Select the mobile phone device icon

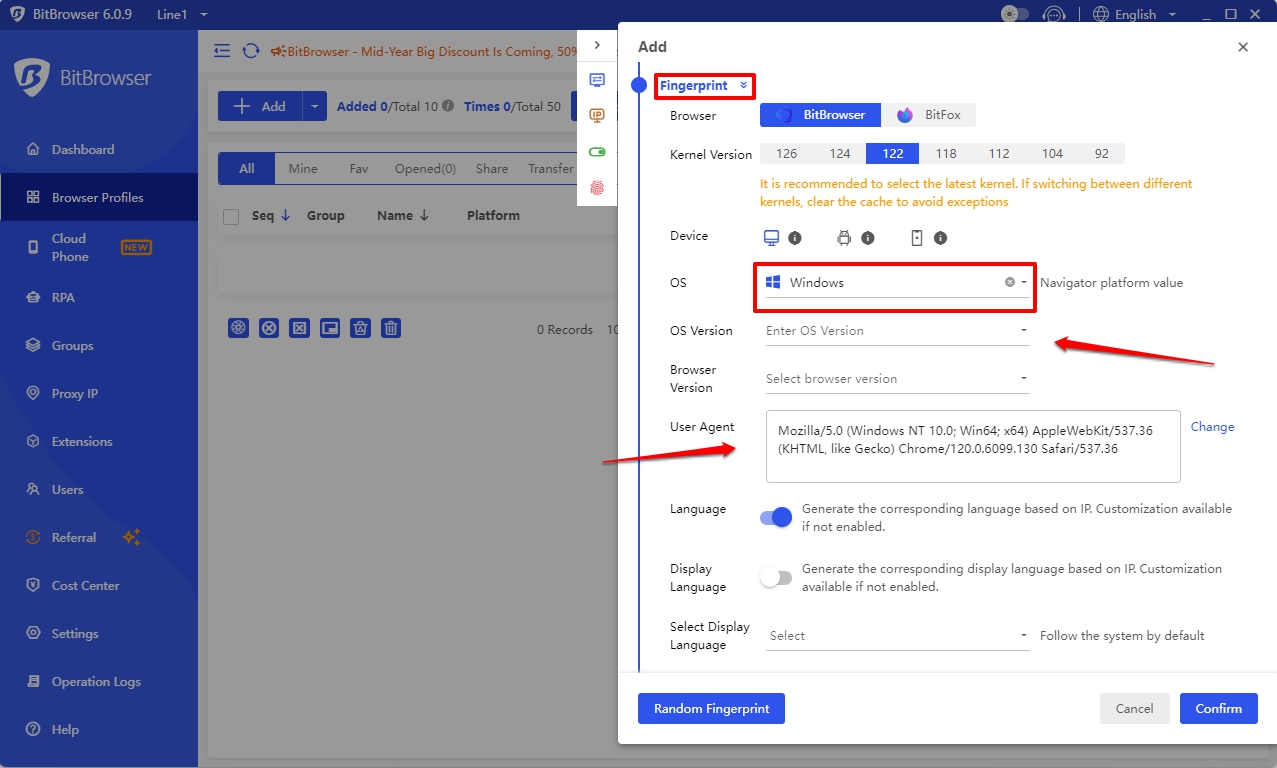click(x=917, y=238)
